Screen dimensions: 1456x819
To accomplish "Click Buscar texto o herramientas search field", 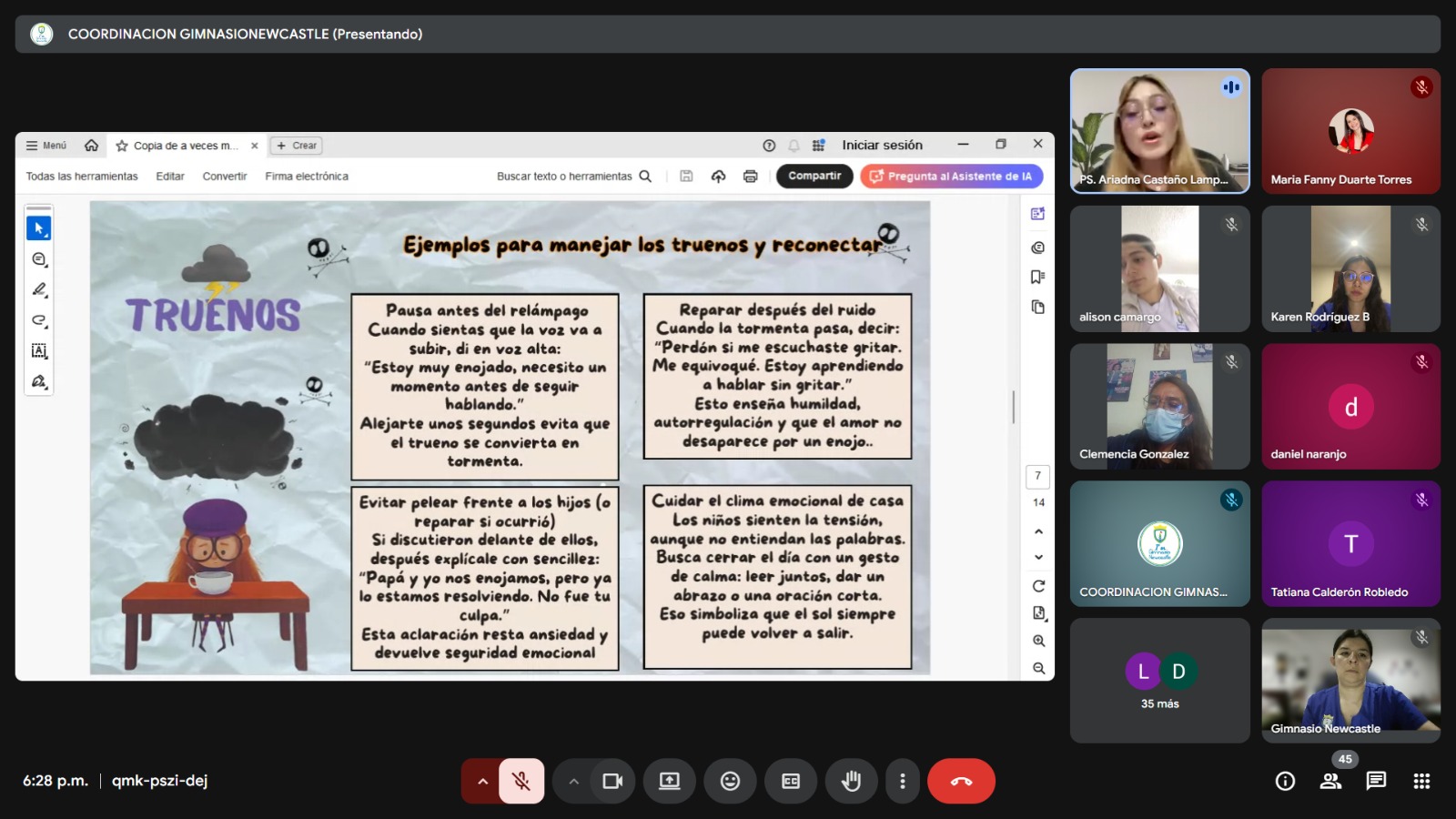I will [573, 177].
